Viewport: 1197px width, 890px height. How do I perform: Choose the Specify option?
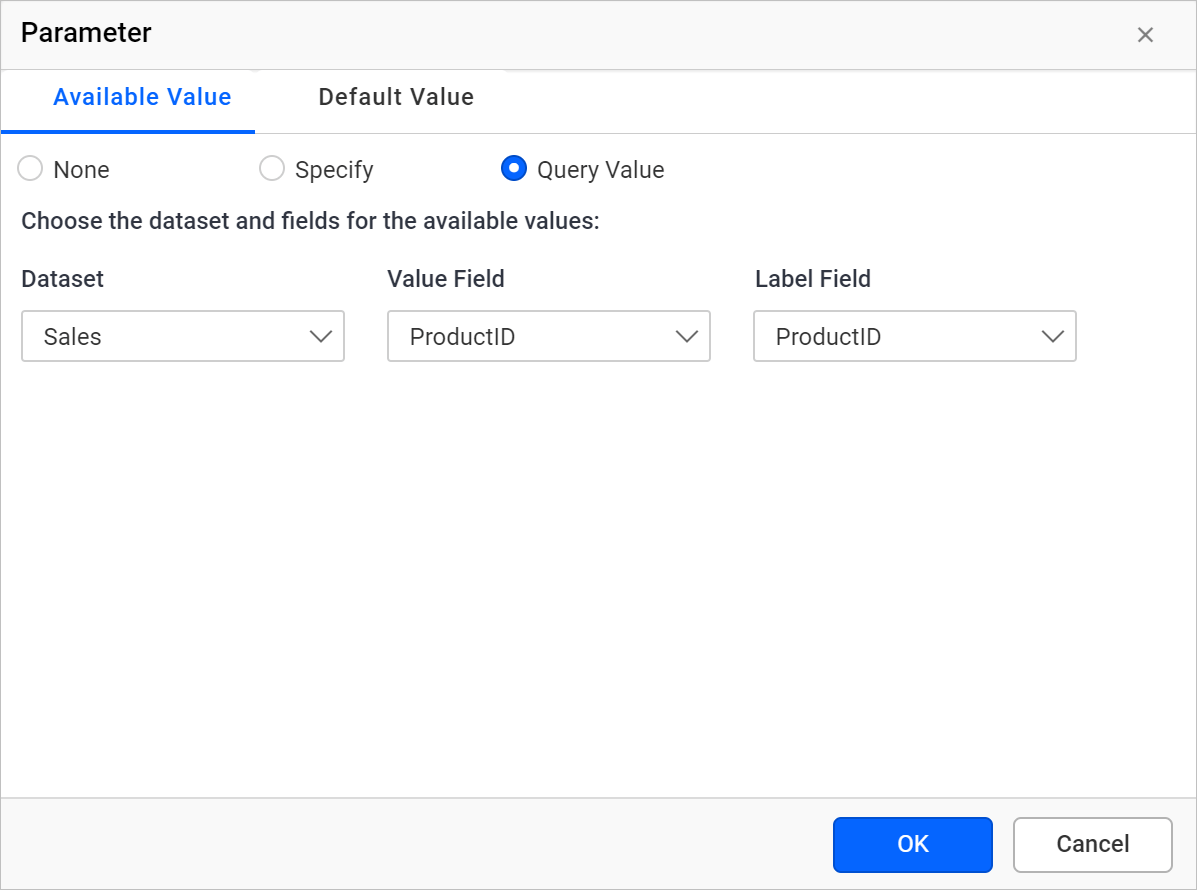coord(272,169)
